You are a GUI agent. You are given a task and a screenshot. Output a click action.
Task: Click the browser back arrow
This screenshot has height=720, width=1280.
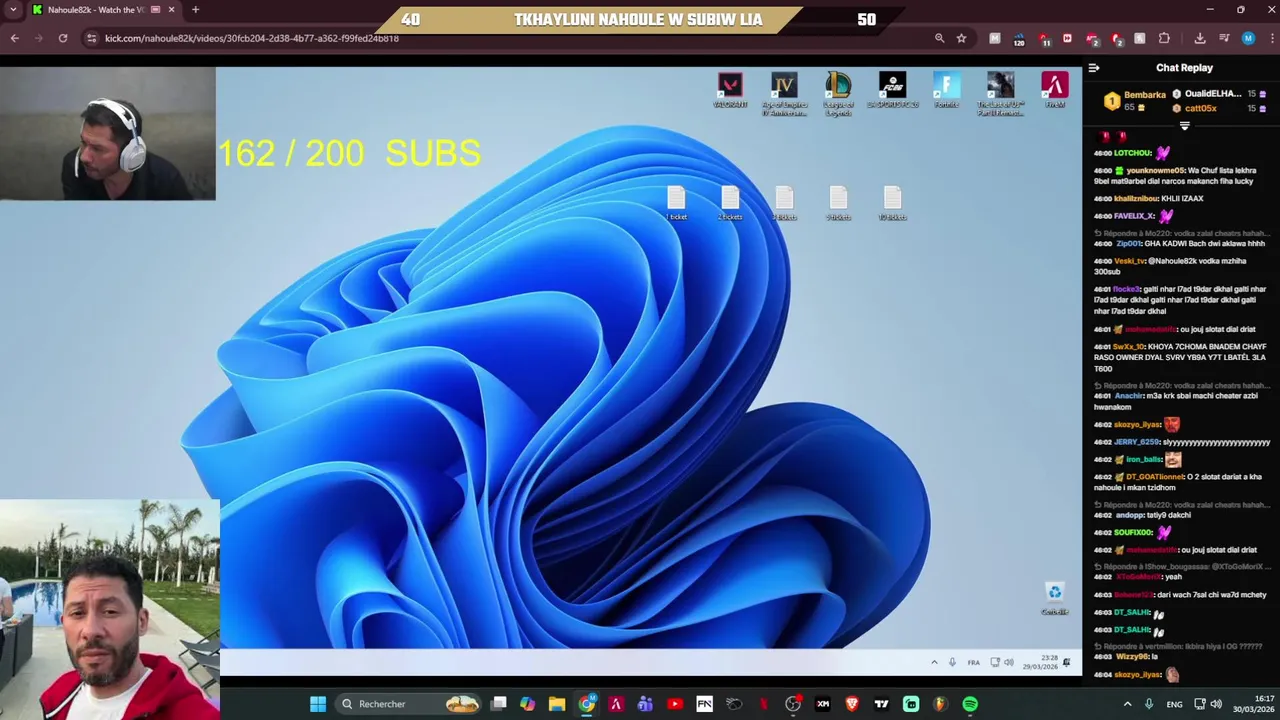coord(14,38)
